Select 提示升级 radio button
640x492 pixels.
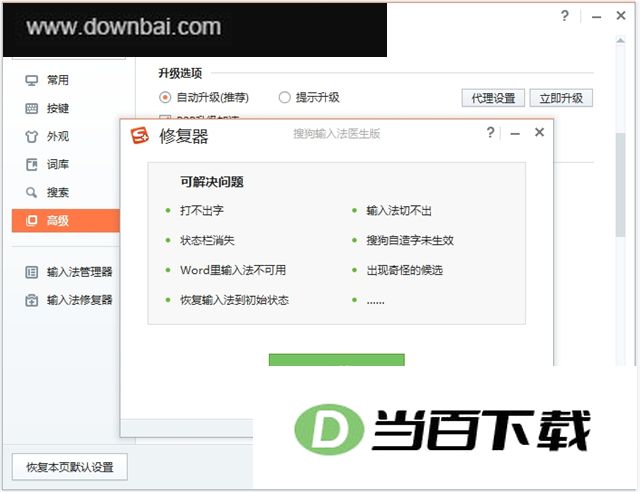click(x=284, y=97)
